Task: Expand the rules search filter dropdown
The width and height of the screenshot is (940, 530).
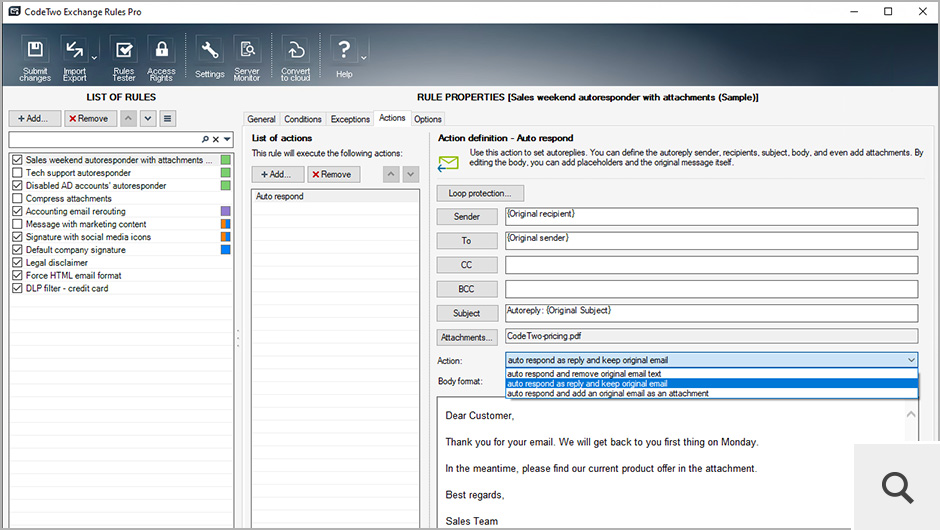Action: pyautogui.click(x=227, y=139)
